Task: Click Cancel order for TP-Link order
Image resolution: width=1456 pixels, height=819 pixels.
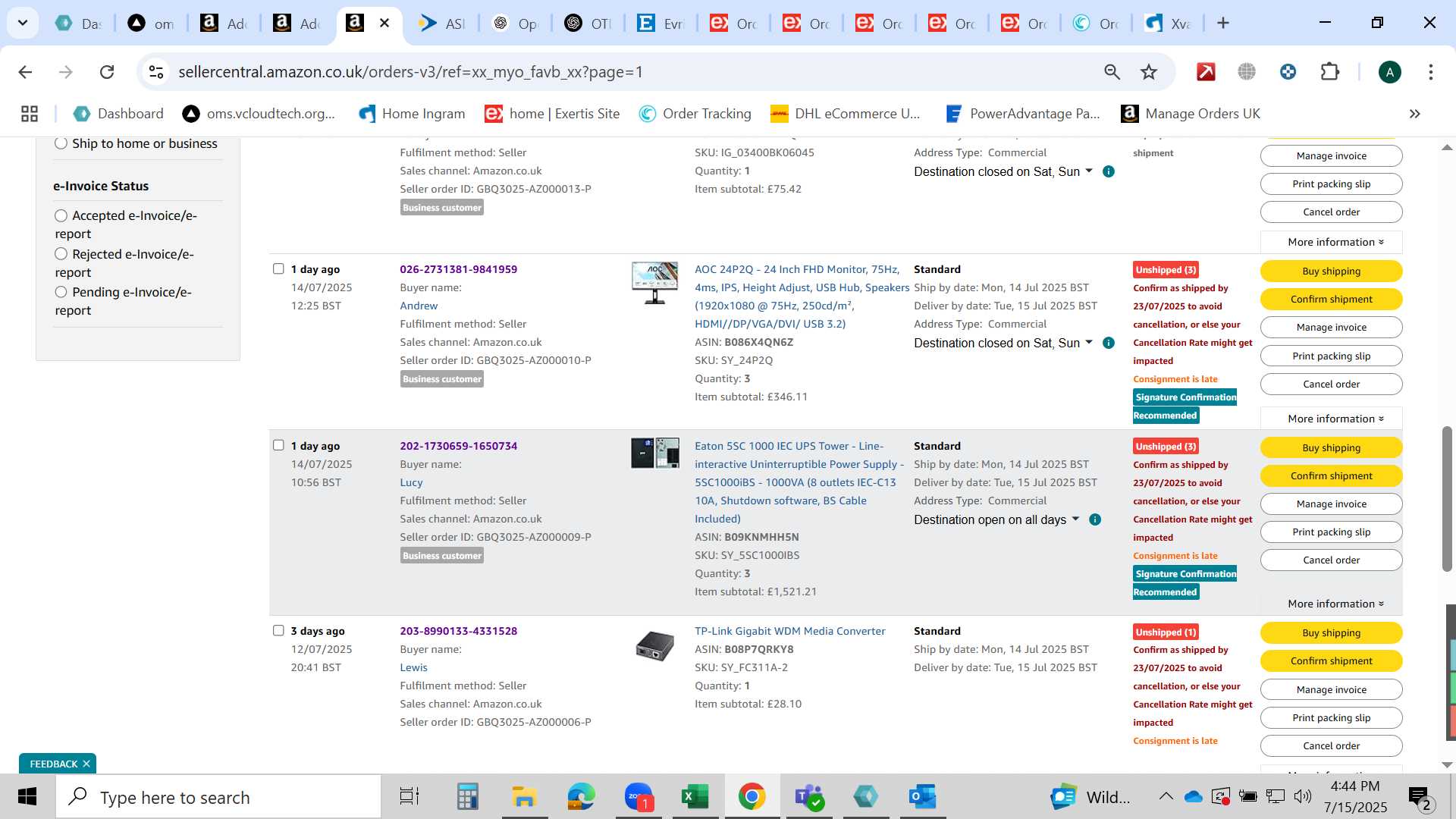Action: [1332, 746]
